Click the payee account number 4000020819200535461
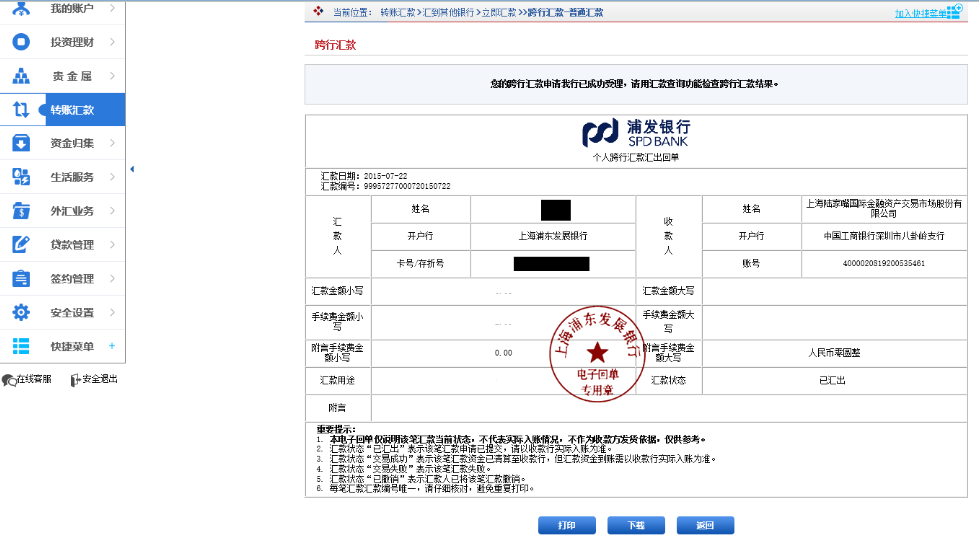This screenshot has height=540, width=979. coord(884,263)
